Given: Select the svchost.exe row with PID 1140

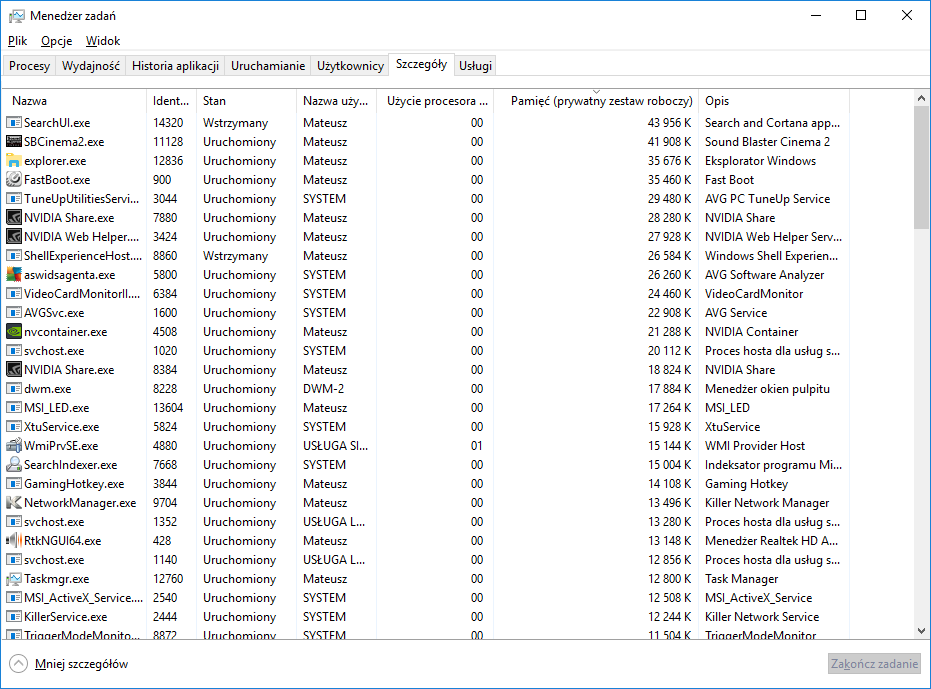Looking at the screenshot, I should [424, 560].
